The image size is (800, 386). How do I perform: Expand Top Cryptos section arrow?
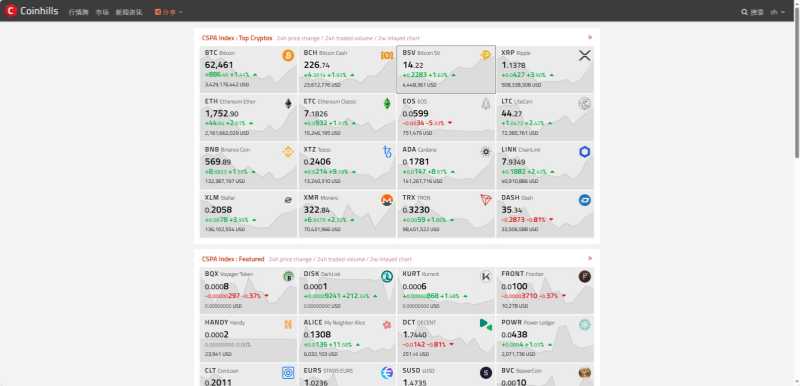[590, 37]
